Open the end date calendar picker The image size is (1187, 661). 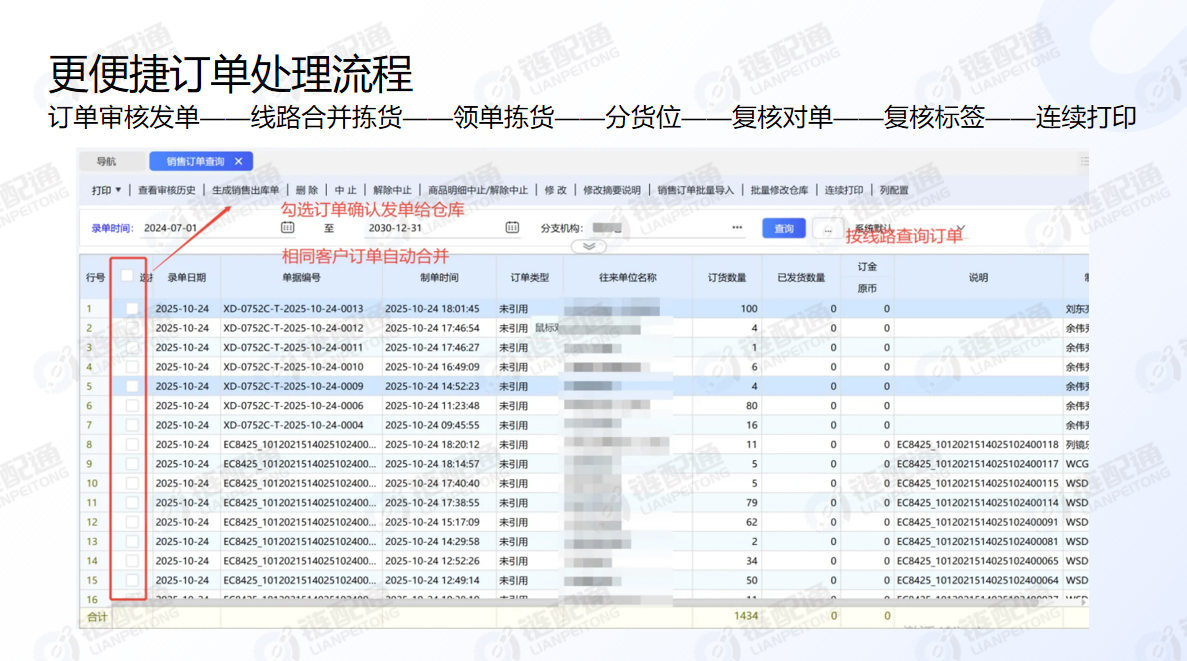[511, 228]
